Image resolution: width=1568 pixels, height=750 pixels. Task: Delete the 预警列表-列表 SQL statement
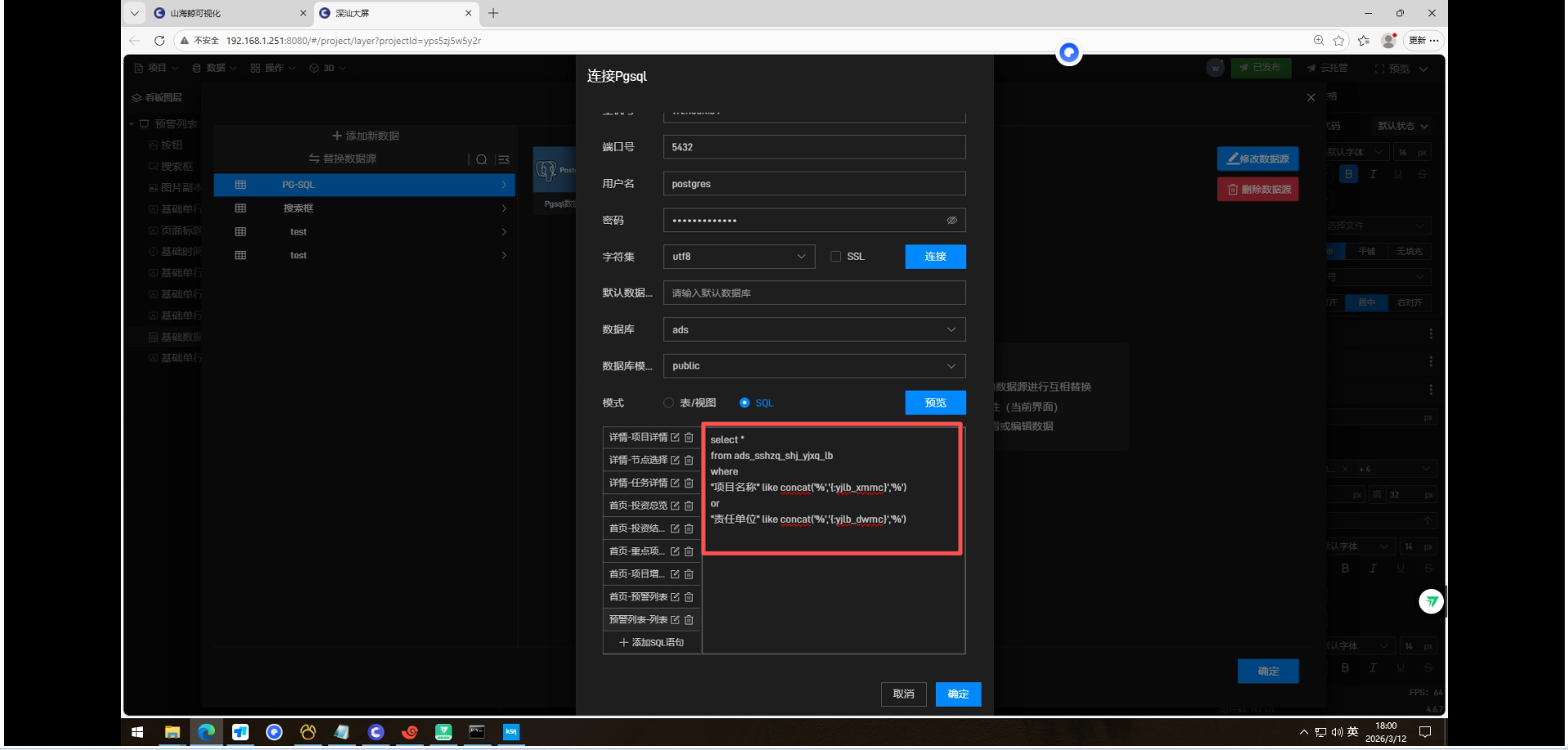688,620
